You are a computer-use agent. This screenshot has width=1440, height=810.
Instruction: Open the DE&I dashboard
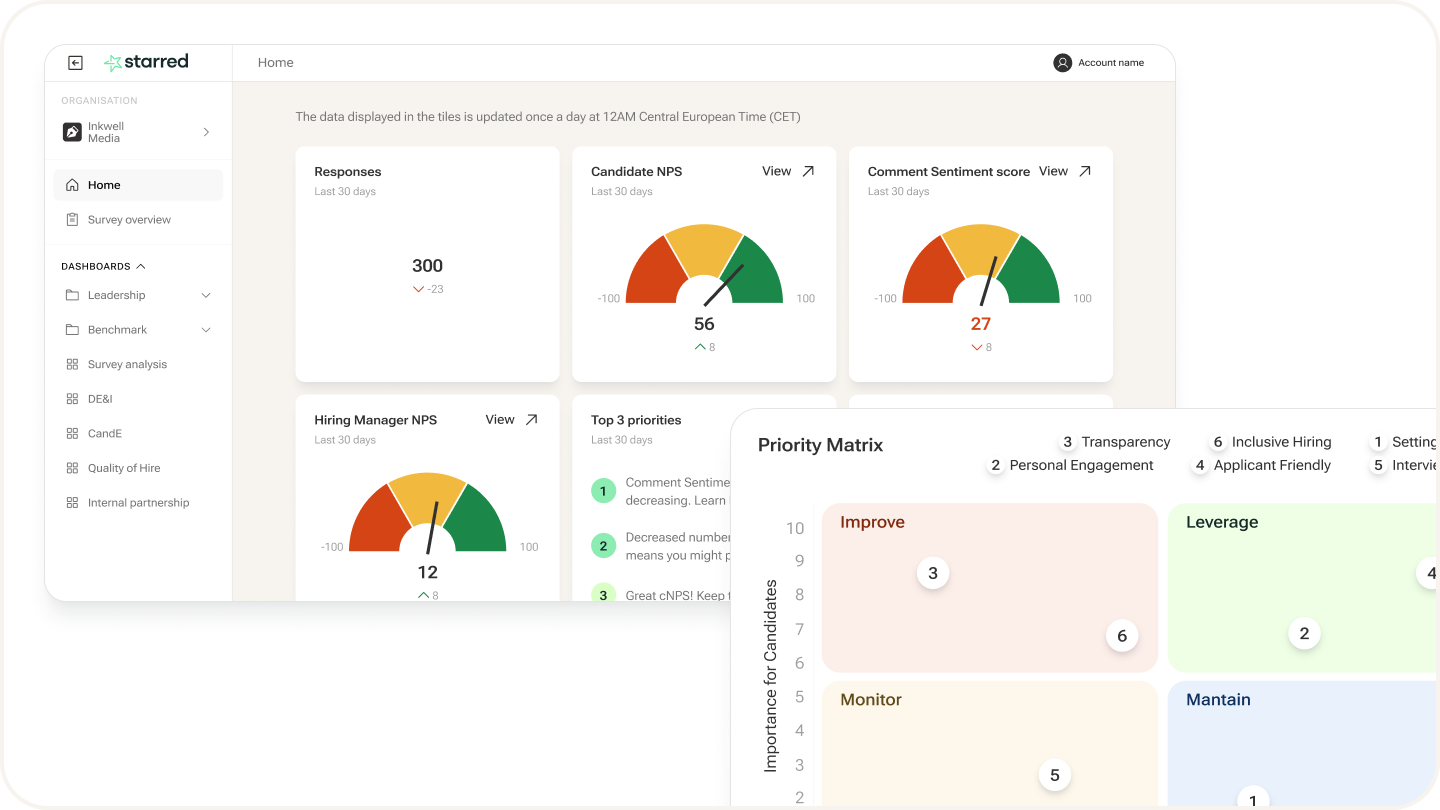pyautogui.click(x=100, y=399)
